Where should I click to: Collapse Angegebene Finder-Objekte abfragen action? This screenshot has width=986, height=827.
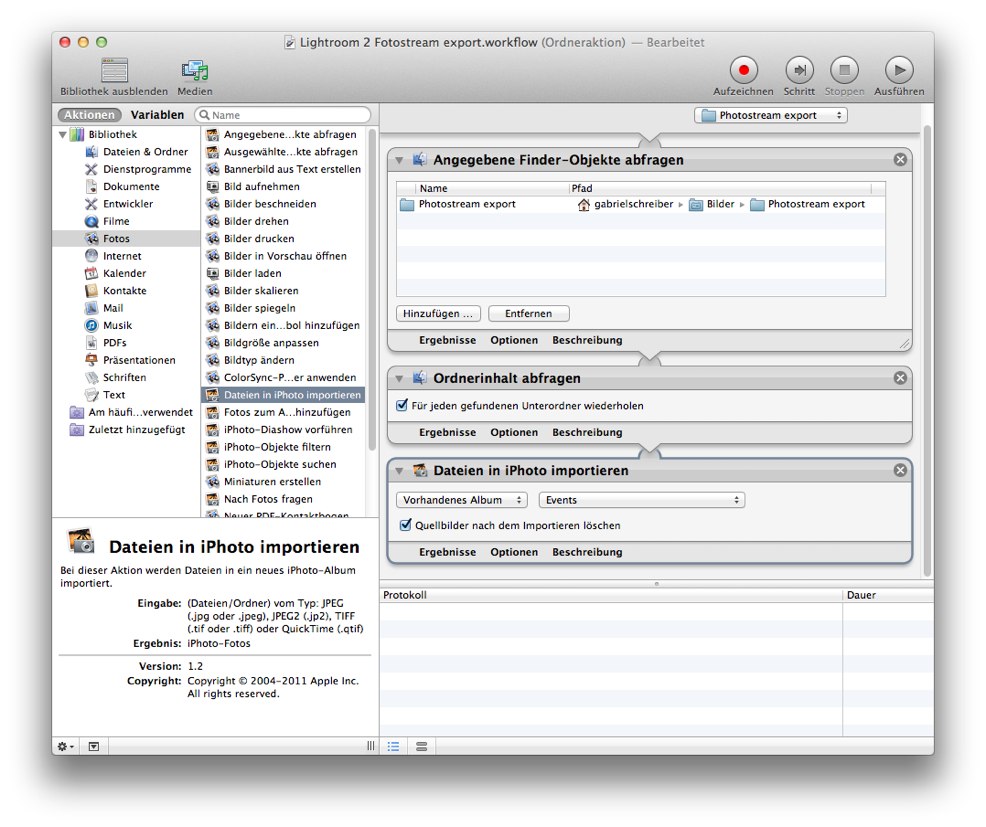(399, 160)
